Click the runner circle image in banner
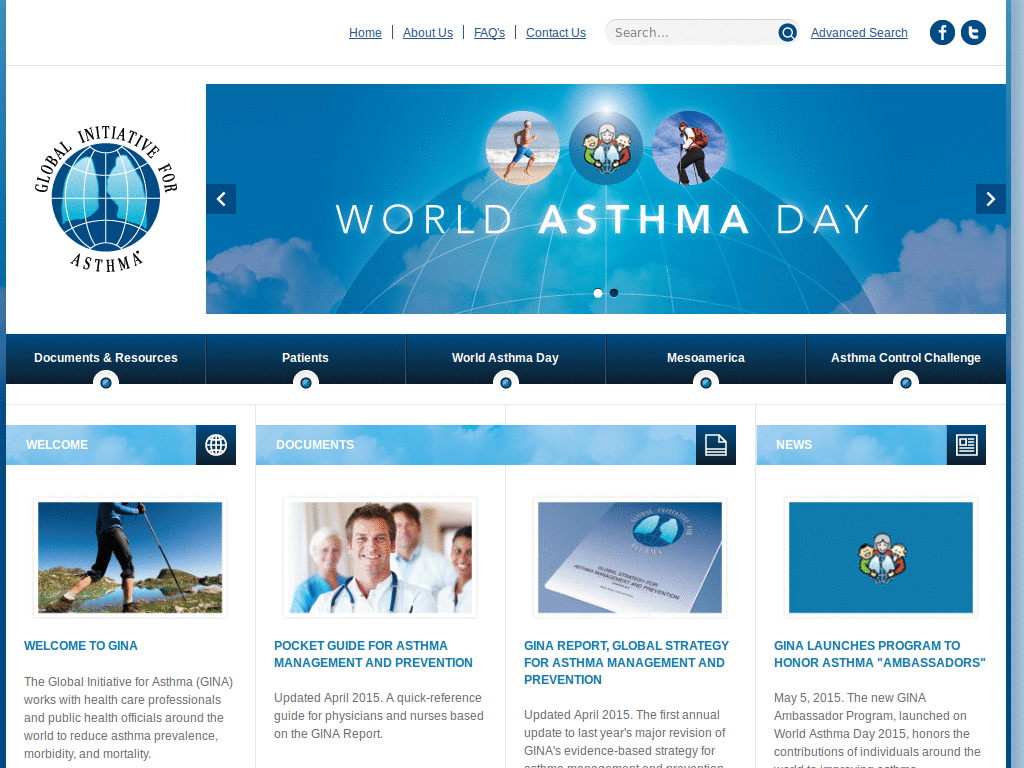1024x768 pixels. (522, 148)
